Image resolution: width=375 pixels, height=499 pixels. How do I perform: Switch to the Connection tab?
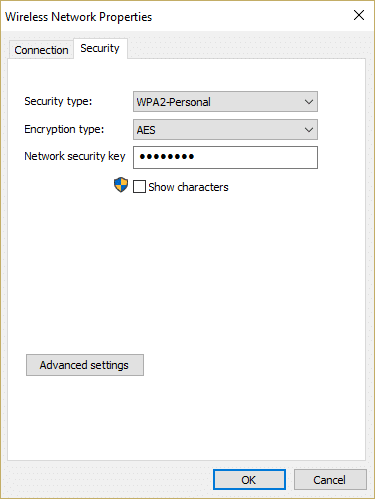(41, 50)
